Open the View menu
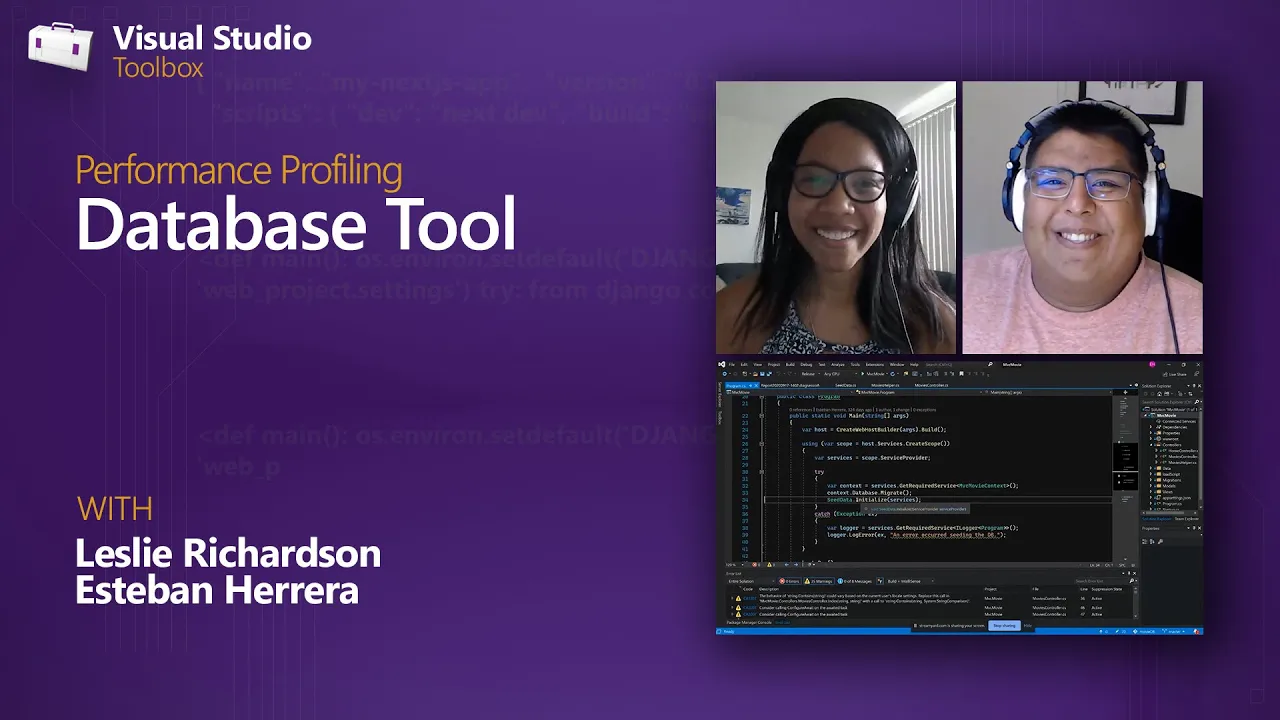This screenshot has height=720, width=1280. coord(757,365)
